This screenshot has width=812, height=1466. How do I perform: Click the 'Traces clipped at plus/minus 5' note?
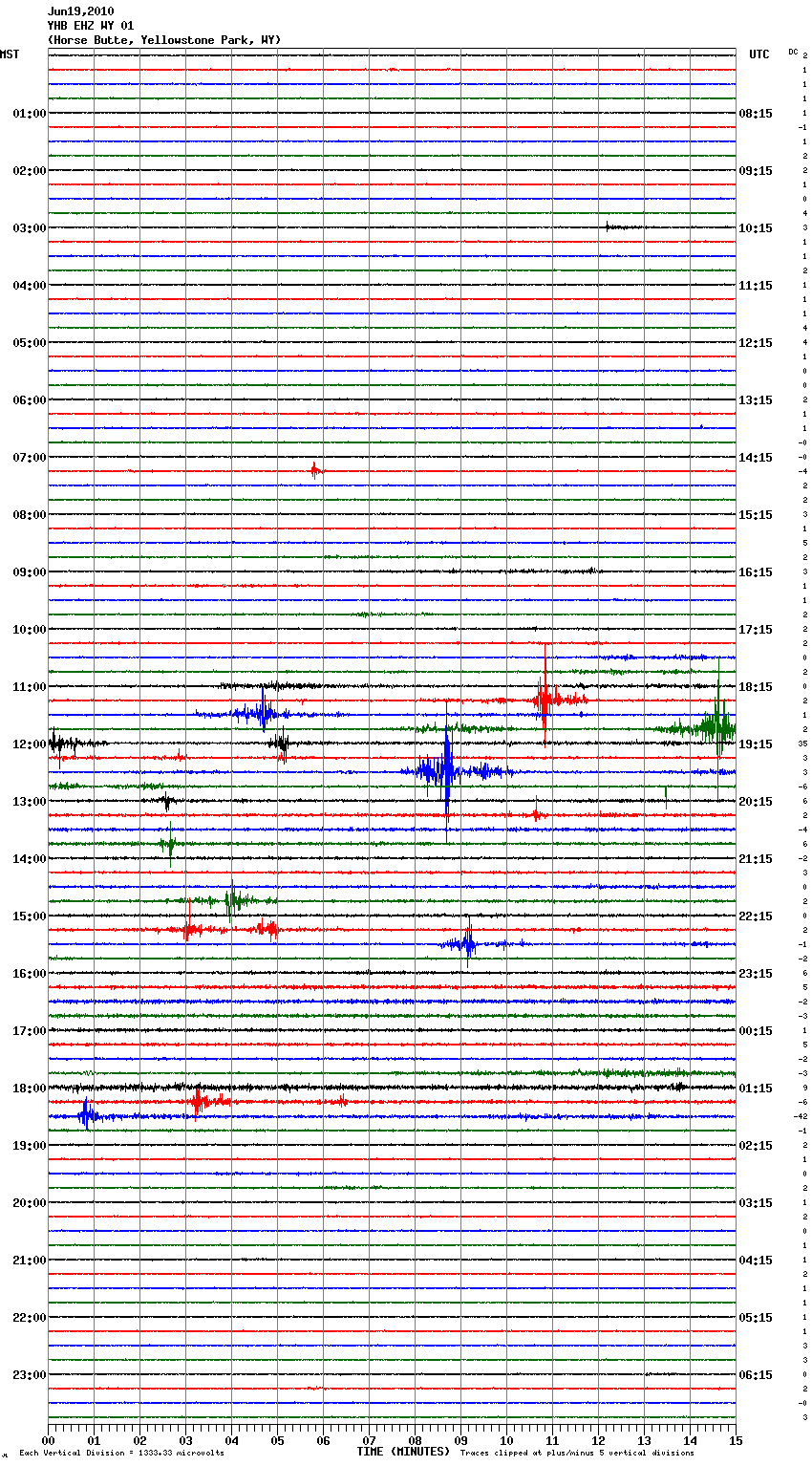coord(577,1454)
